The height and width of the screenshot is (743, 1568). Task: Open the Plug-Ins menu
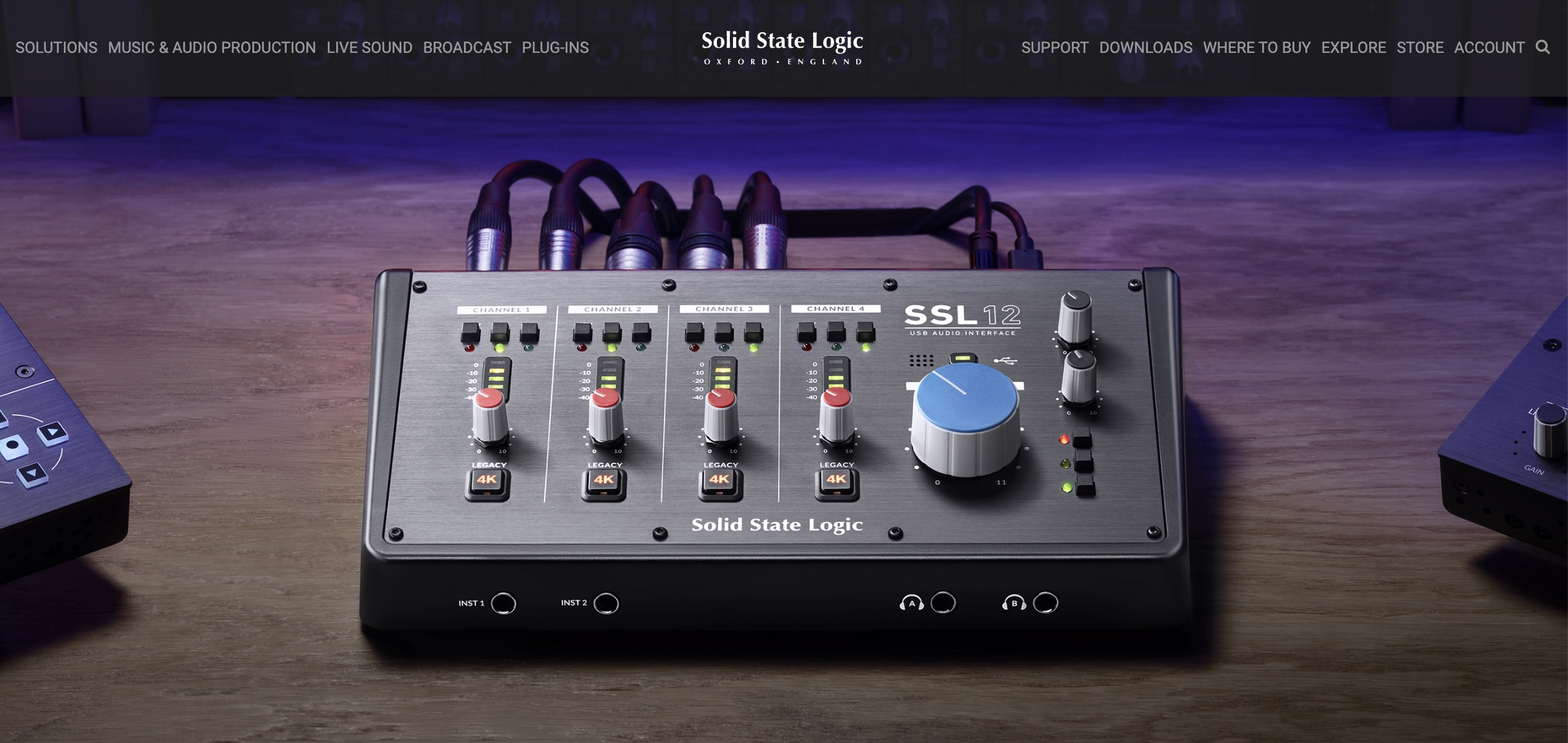click(555, 48)
